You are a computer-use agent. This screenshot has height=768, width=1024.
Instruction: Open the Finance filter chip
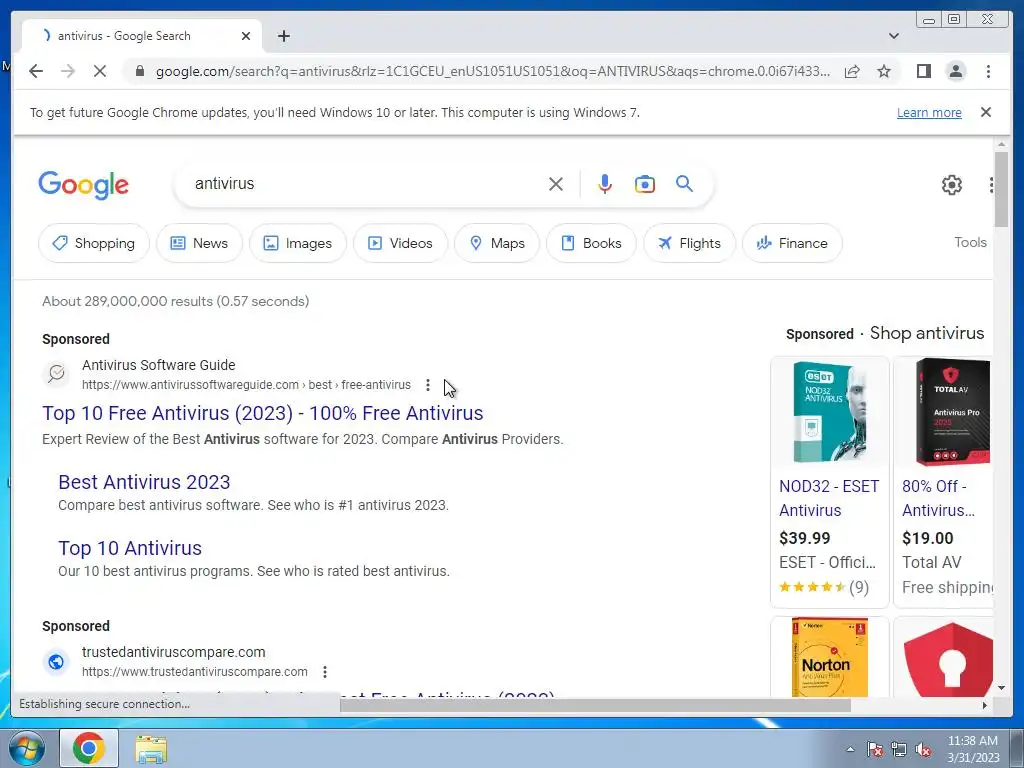click(x=792, y=243)
